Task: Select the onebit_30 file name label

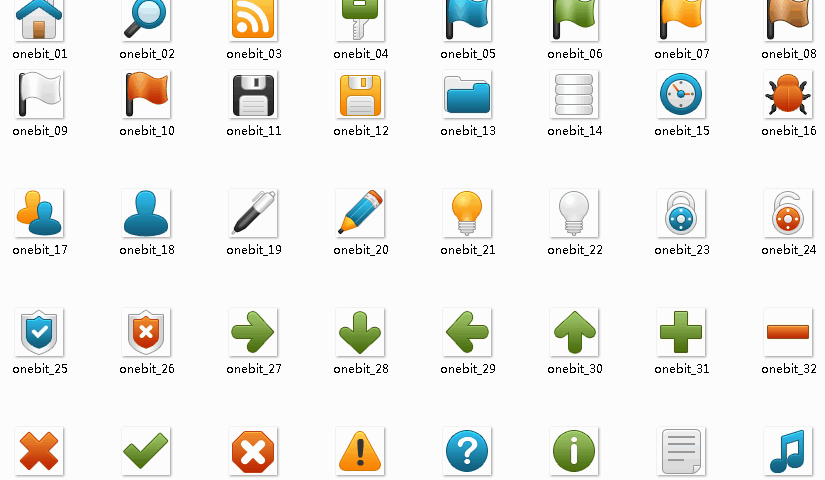Action: click(575, 368)
